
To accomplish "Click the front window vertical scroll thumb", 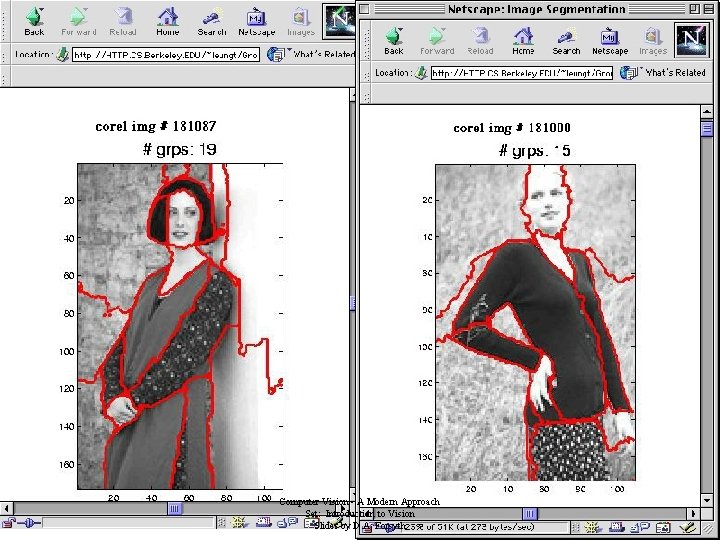I will (707, 129).
